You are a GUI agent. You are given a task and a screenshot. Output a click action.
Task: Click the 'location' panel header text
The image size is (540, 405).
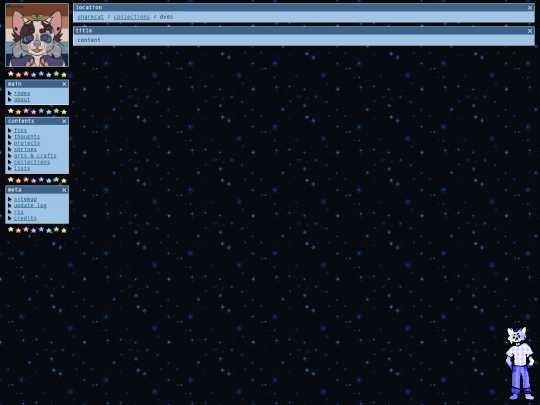point(89,7)
